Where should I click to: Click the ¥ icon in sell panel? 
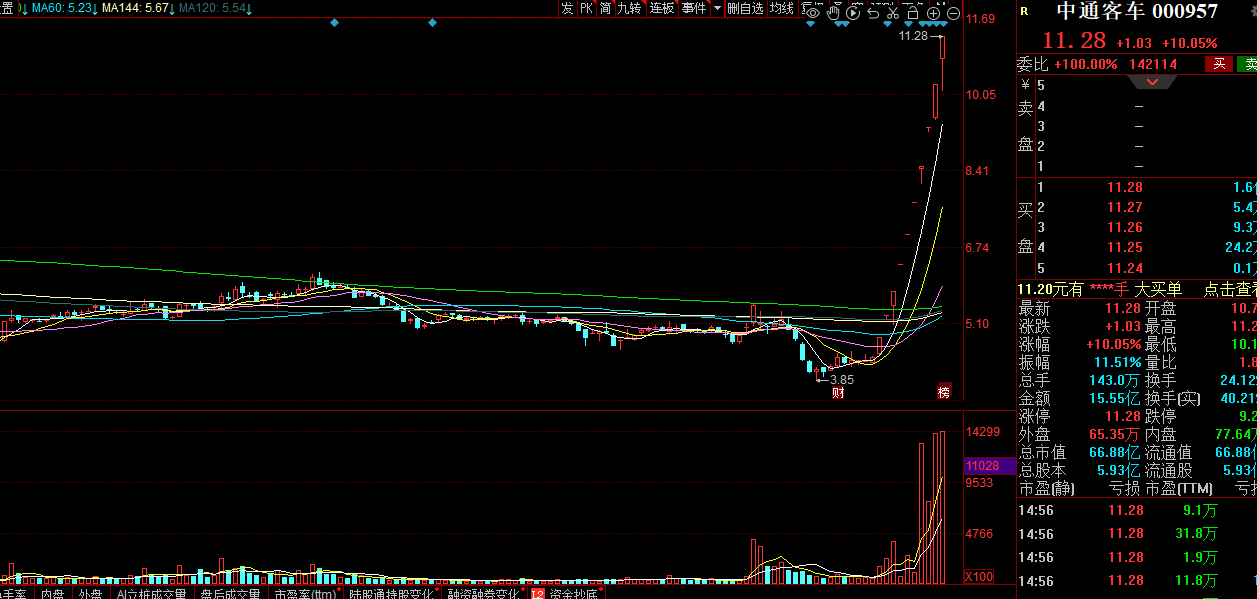1024,86
